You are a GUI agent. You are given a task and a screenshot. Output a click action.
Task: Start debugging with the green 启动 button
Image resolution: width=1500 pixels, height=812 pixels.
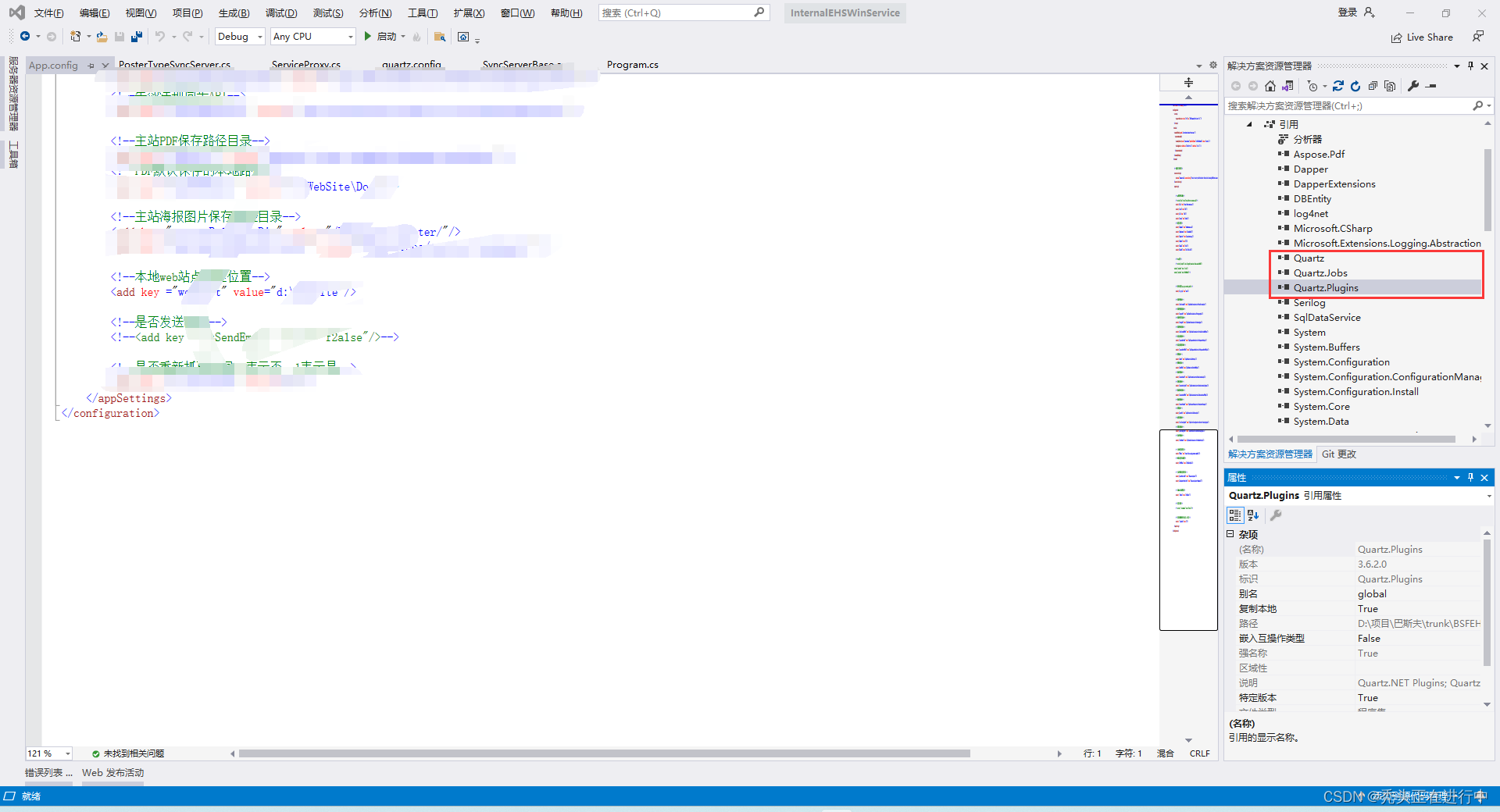coord(381,37)
